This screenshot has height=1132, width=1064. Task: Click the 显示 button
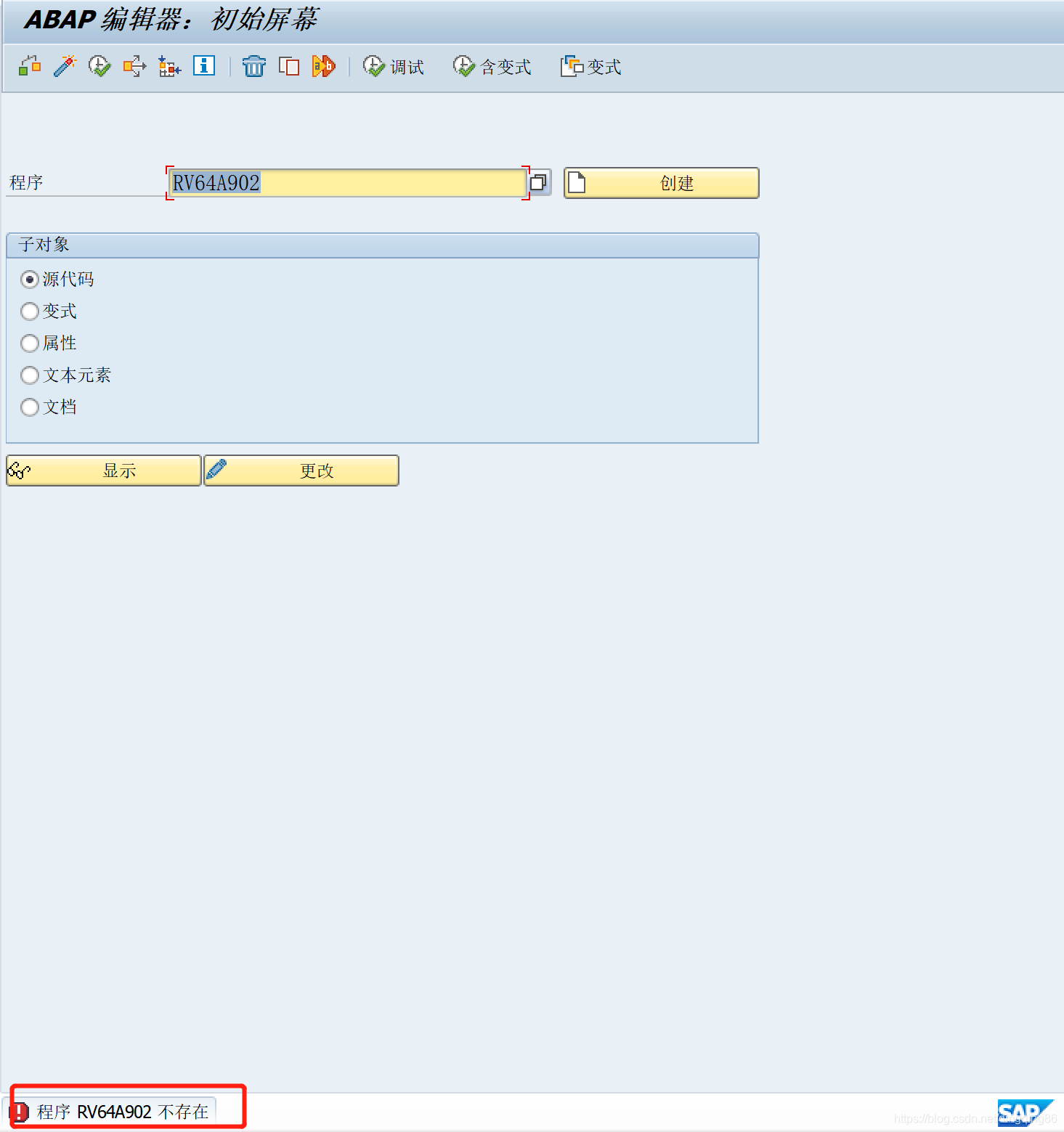(104, 471)
